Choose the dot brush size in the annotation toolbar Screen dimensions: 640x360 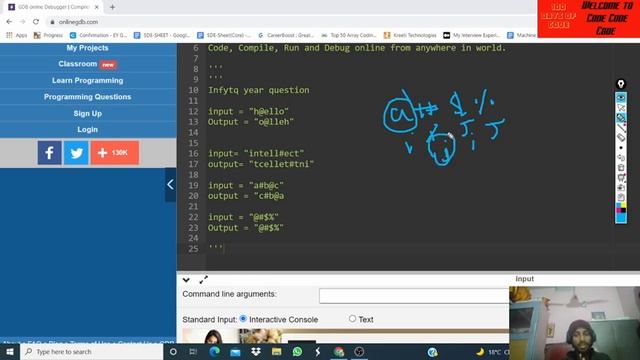[621, 148]
